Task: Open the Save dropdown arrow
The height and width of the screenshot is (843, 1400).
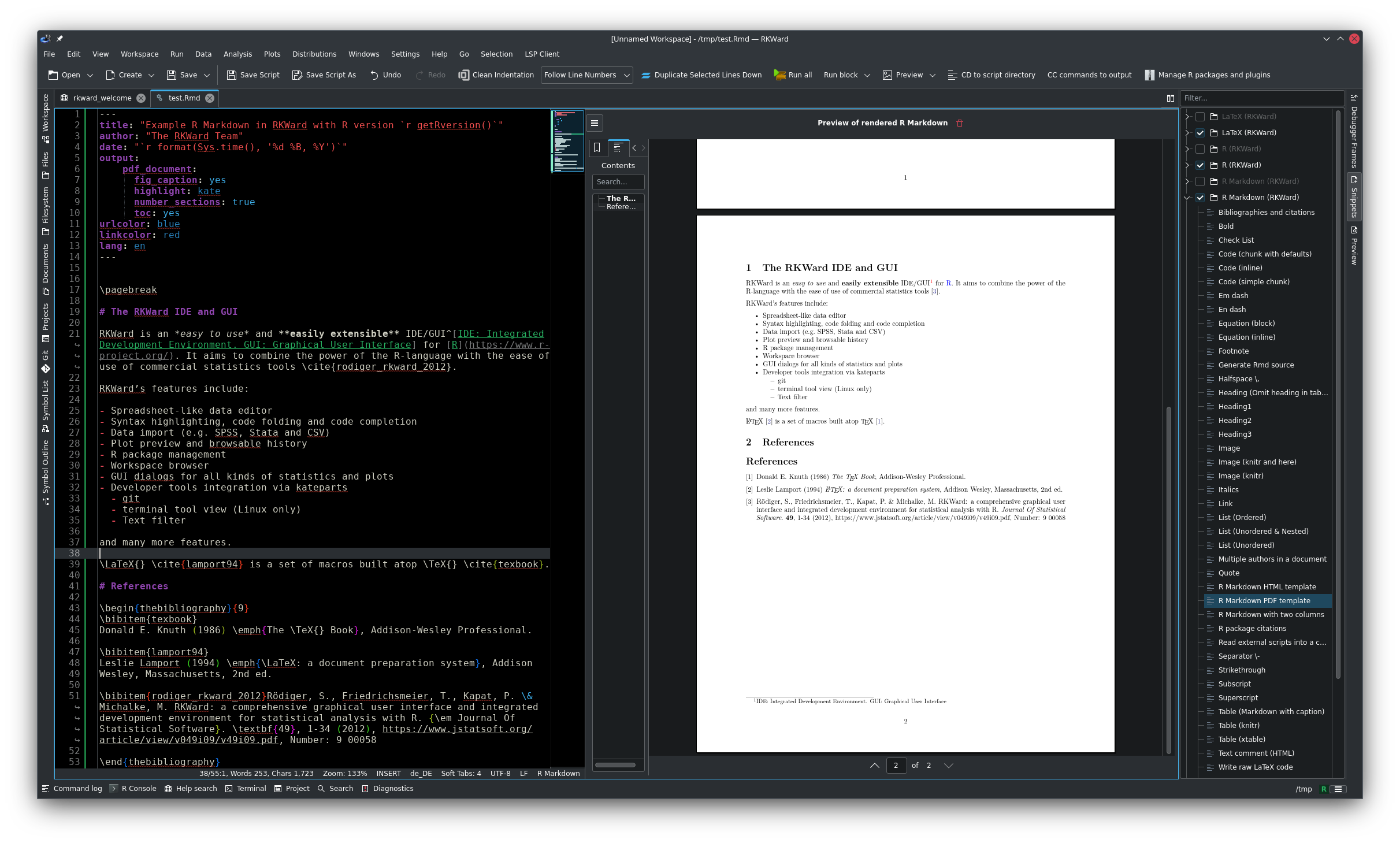Action: coord(207,75)
